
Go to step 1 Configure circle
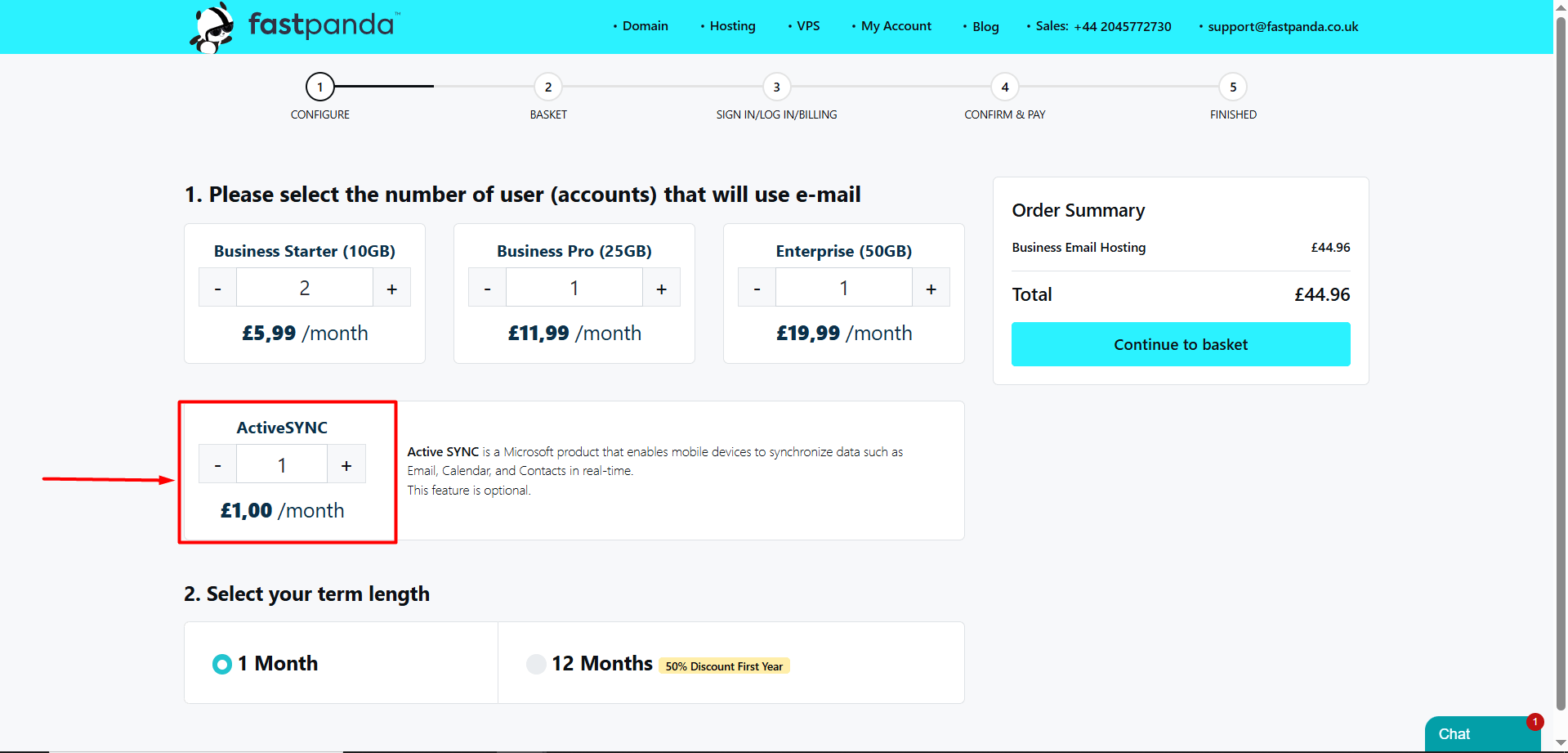pyautogui.click(x=320, y=87)
